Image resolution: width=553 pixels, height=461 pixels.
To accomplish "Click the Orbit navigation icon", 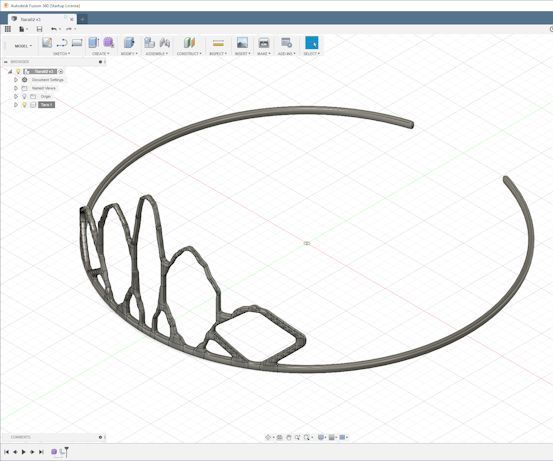I will 268,437.
